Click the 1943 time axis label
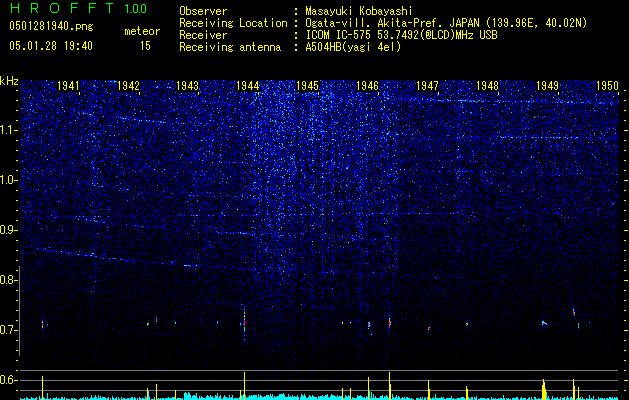The width and height of the screenshot is (629, 400). coord(188,85)
